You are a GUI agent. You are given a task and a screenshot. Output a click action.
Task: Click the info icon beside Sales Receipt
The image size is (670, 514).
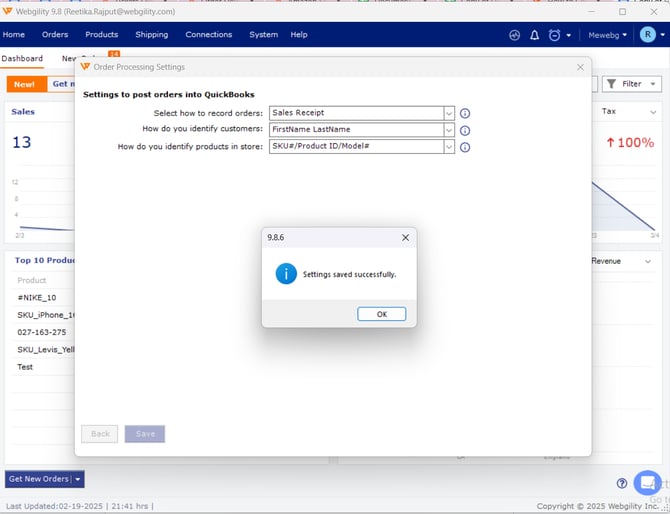[465, 114]
